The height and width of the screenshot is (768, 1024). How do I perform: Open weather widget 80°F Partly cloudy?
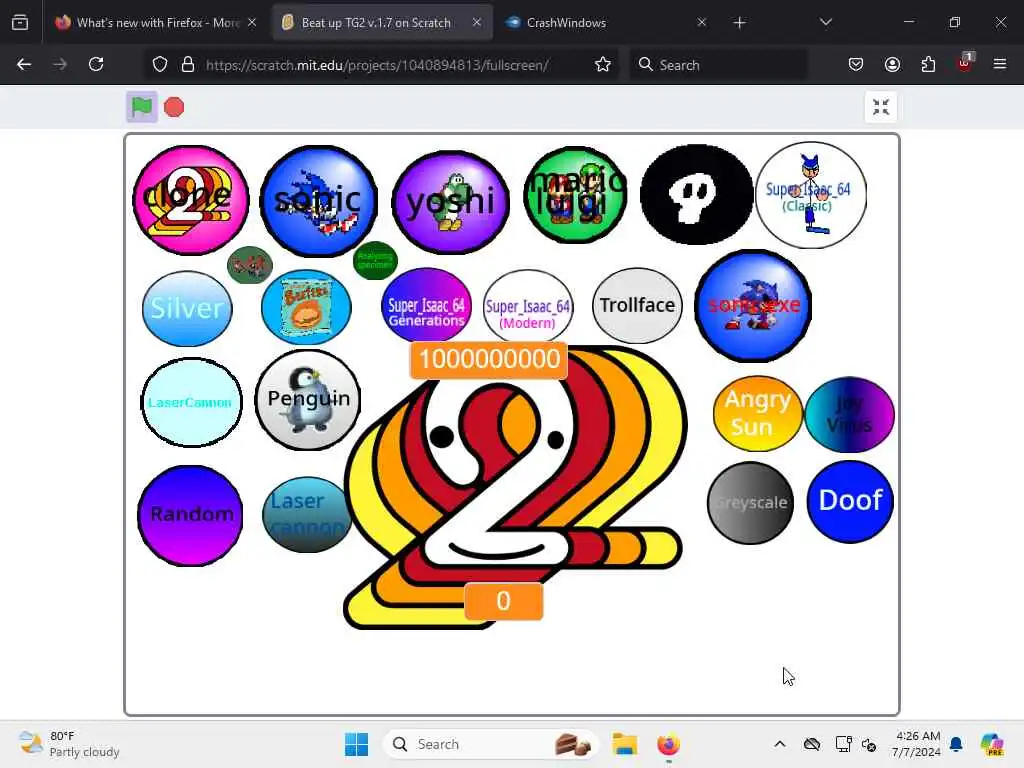(69, 744)
